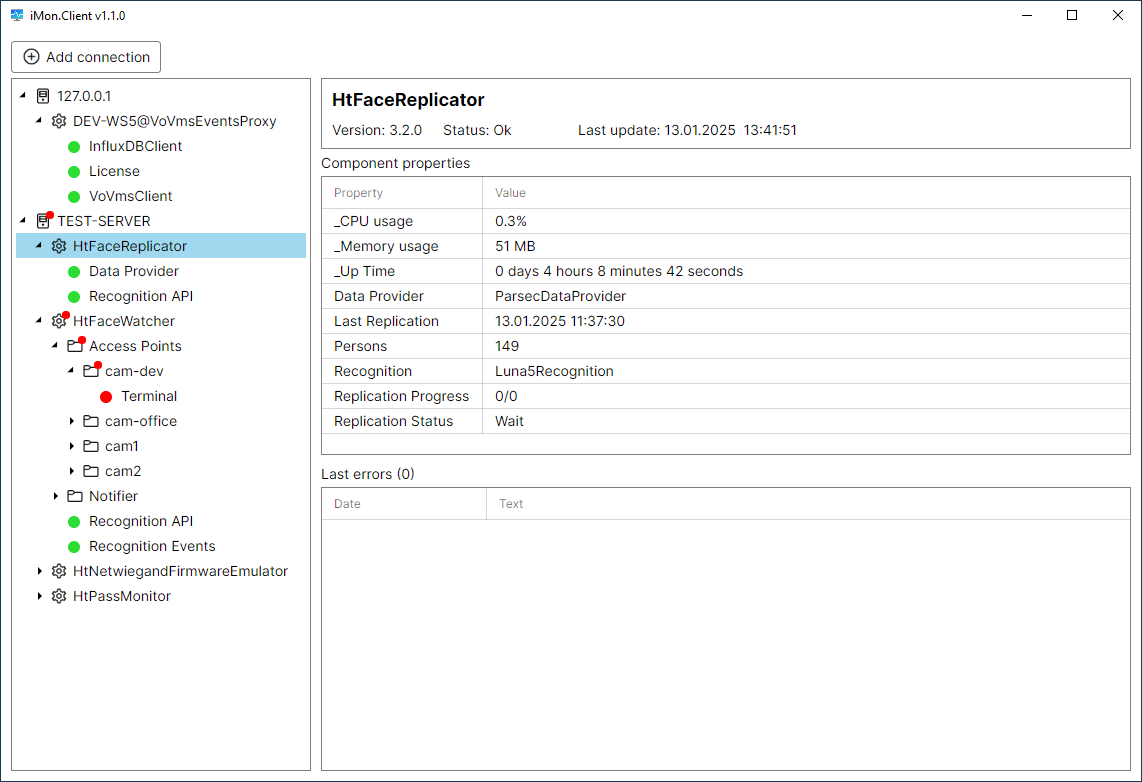This screenshot has height=782, width=1142.
Task: Select the VoVmsClient component
Action: pyautogui.click(x=130, y=196)
